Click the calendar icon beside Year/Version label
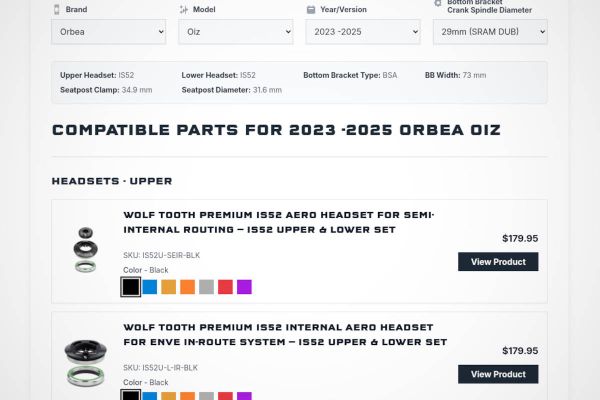 (x=311, y=10)
